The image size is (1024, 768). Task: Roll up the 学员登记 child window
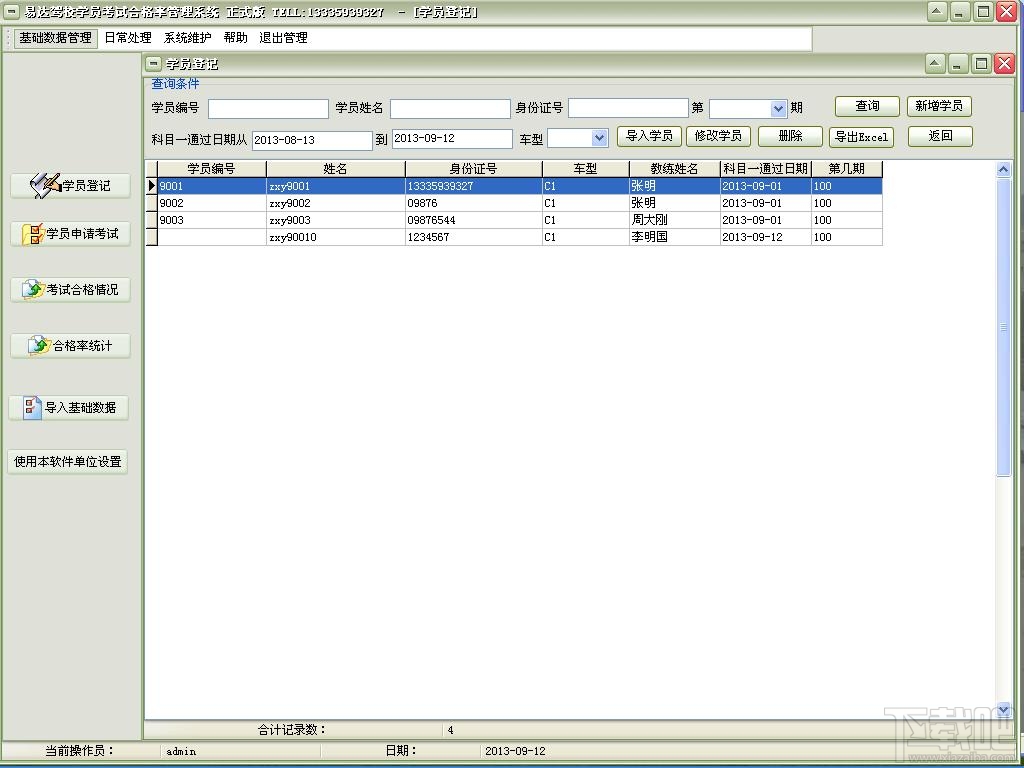[x=935, y=64]
